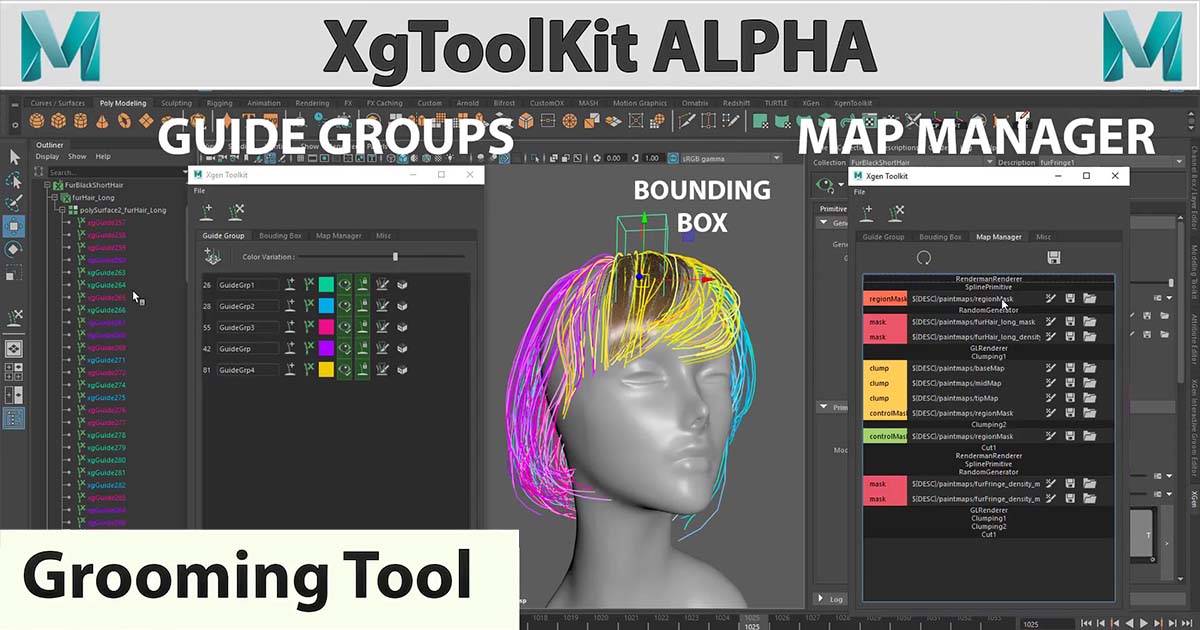Adjust the Color Variation slider handle

point(396,256)
